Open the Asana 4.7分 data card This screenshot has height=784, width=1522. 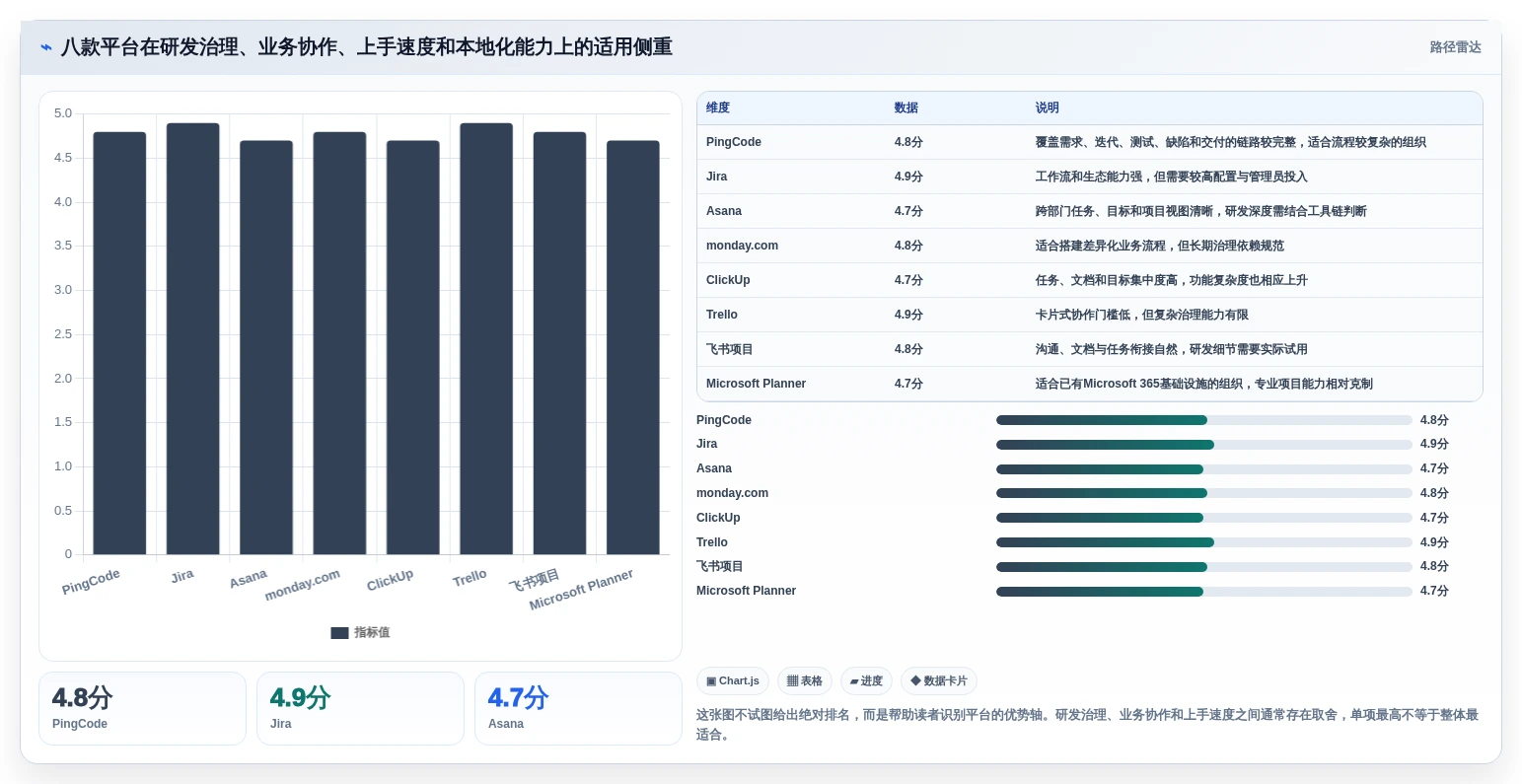578,709
